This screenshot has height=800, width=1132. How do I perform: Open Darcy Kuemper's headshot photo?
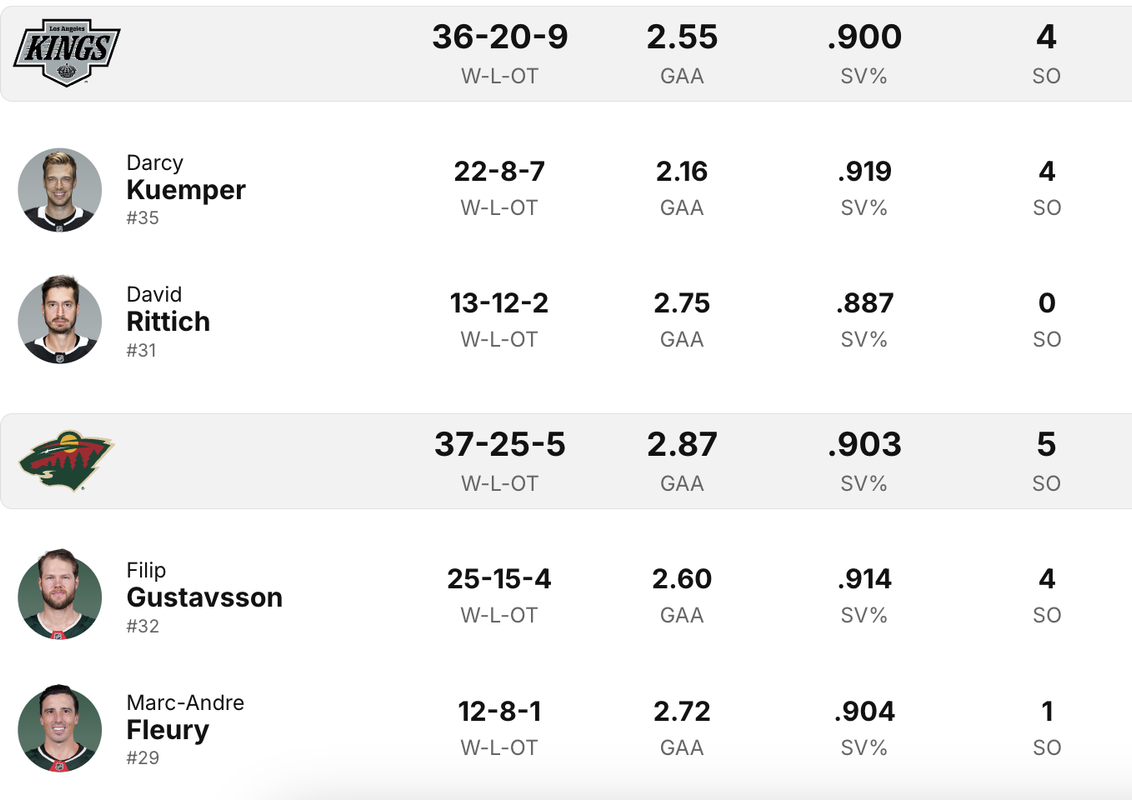coord(60,190)
